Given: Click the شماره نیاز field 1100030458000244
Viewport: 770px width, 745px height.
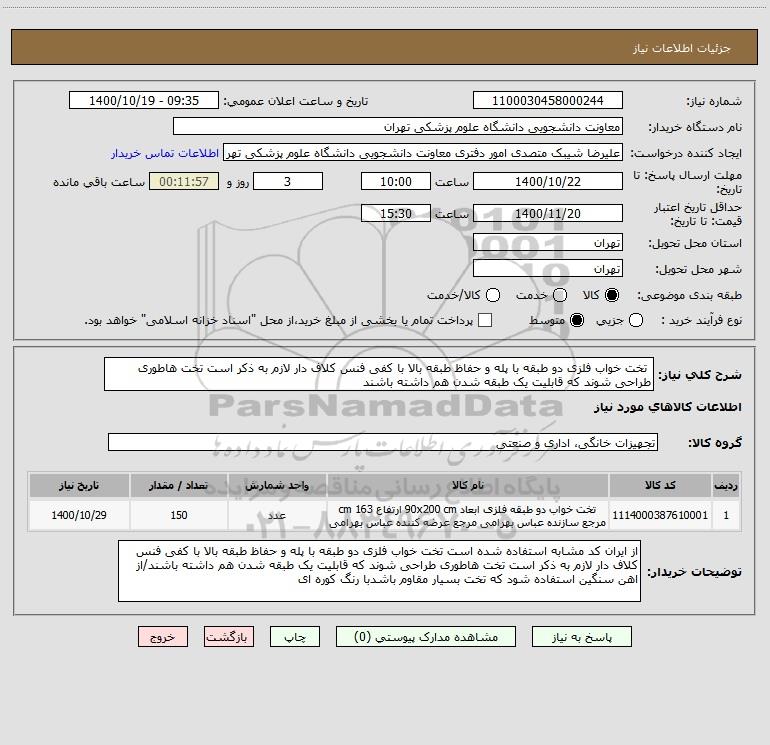Looking at the screenshot, I should click(x=548, y=100).
